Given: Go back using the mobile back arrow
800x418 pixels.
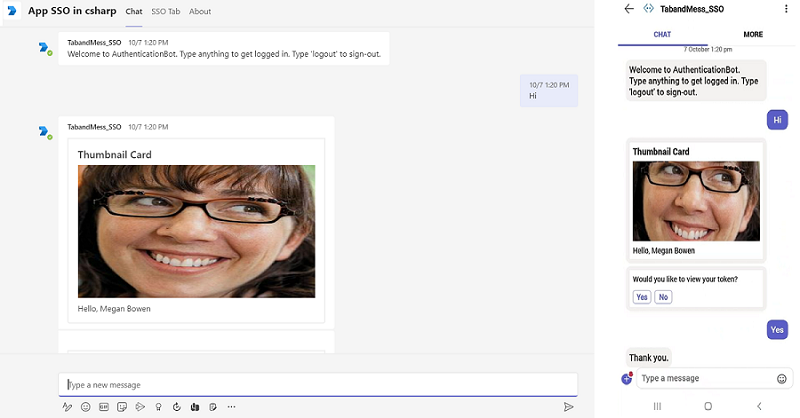Looking at the screenshot, I should pyautogui.click(x=629, y=9).
